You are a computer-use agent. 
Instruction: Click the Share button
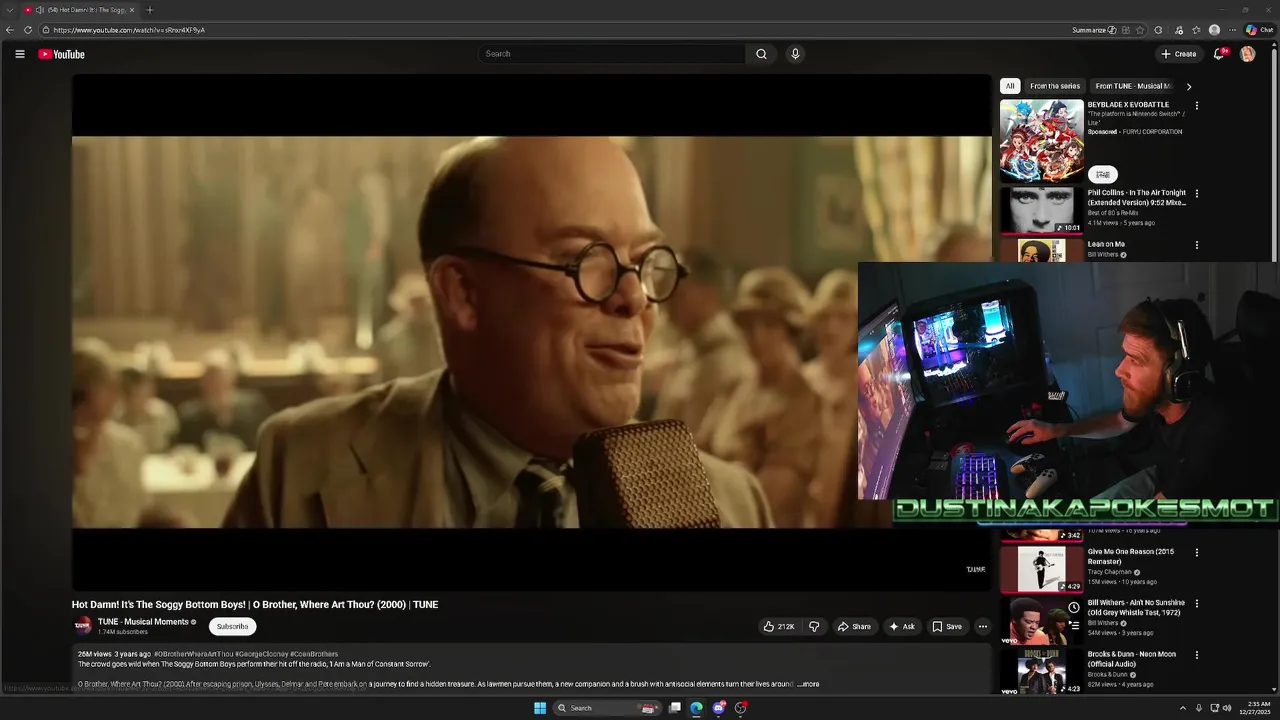click(x=854, y=627)
